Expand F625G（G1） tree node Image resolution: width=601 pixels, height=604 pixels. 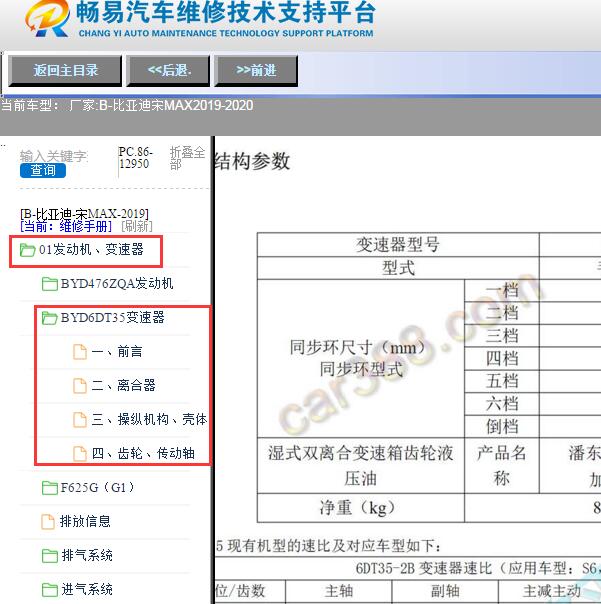(97, 487)
